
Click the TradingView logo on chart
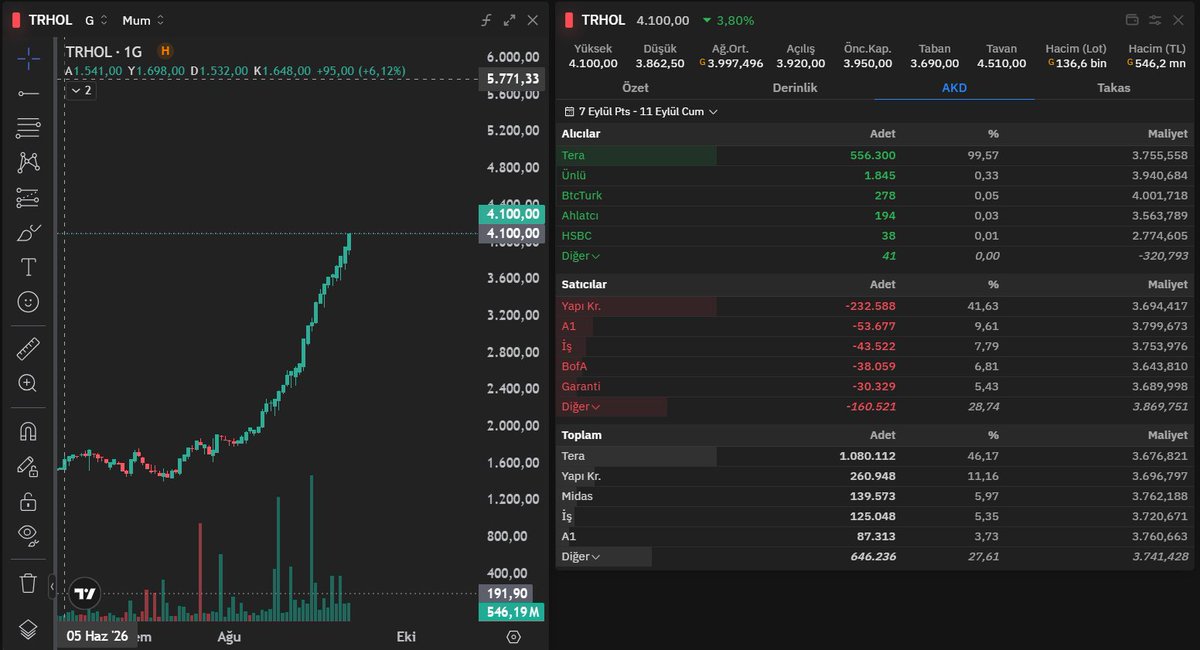(86, 593)
